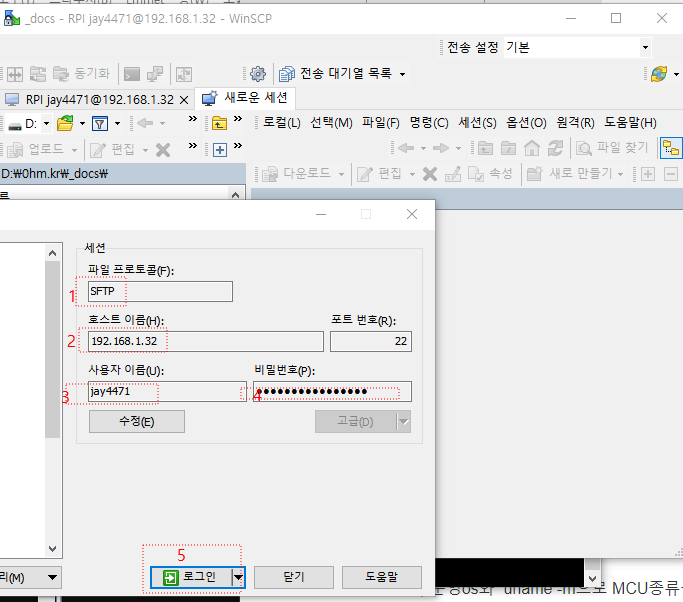Click the remote plus select icon
Image resolution: width=683 pixels, height=602 pixels.
click(648, 174)
